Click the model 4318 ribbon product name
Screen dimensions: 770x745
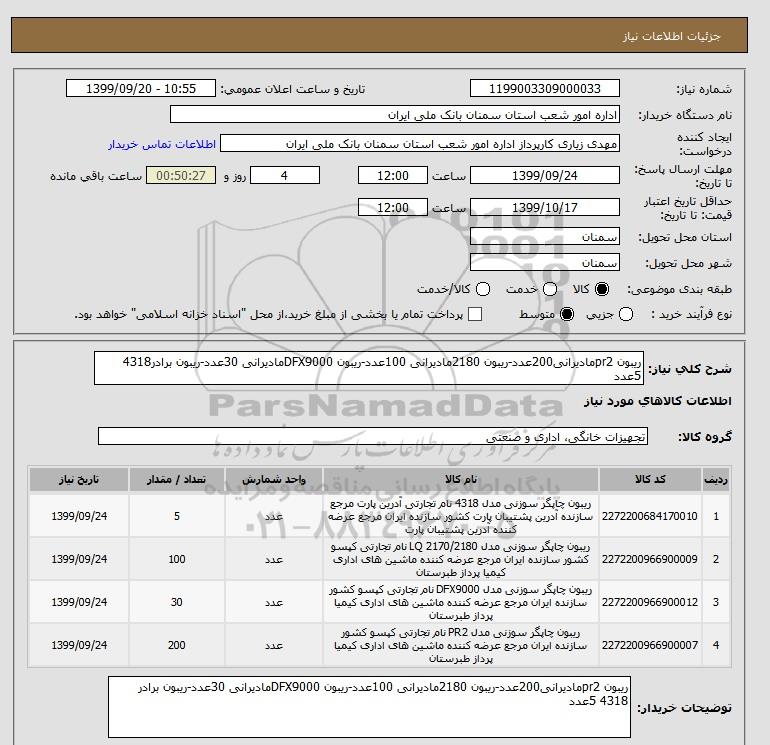pos(461,516)
